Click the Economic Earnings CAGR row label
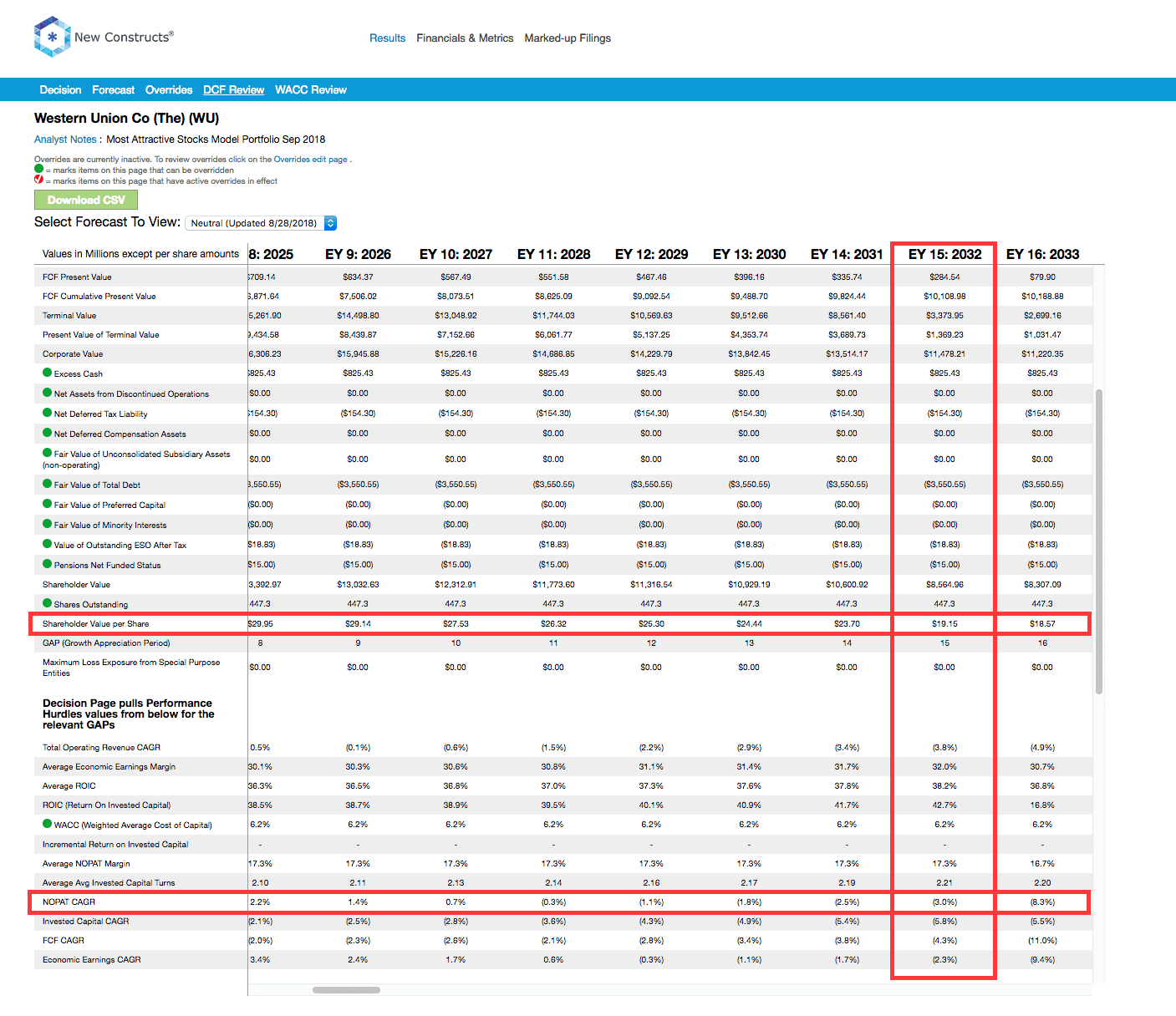Image resolution: width=1176 pixels, height=1016 pixels. tap(92, 959)
